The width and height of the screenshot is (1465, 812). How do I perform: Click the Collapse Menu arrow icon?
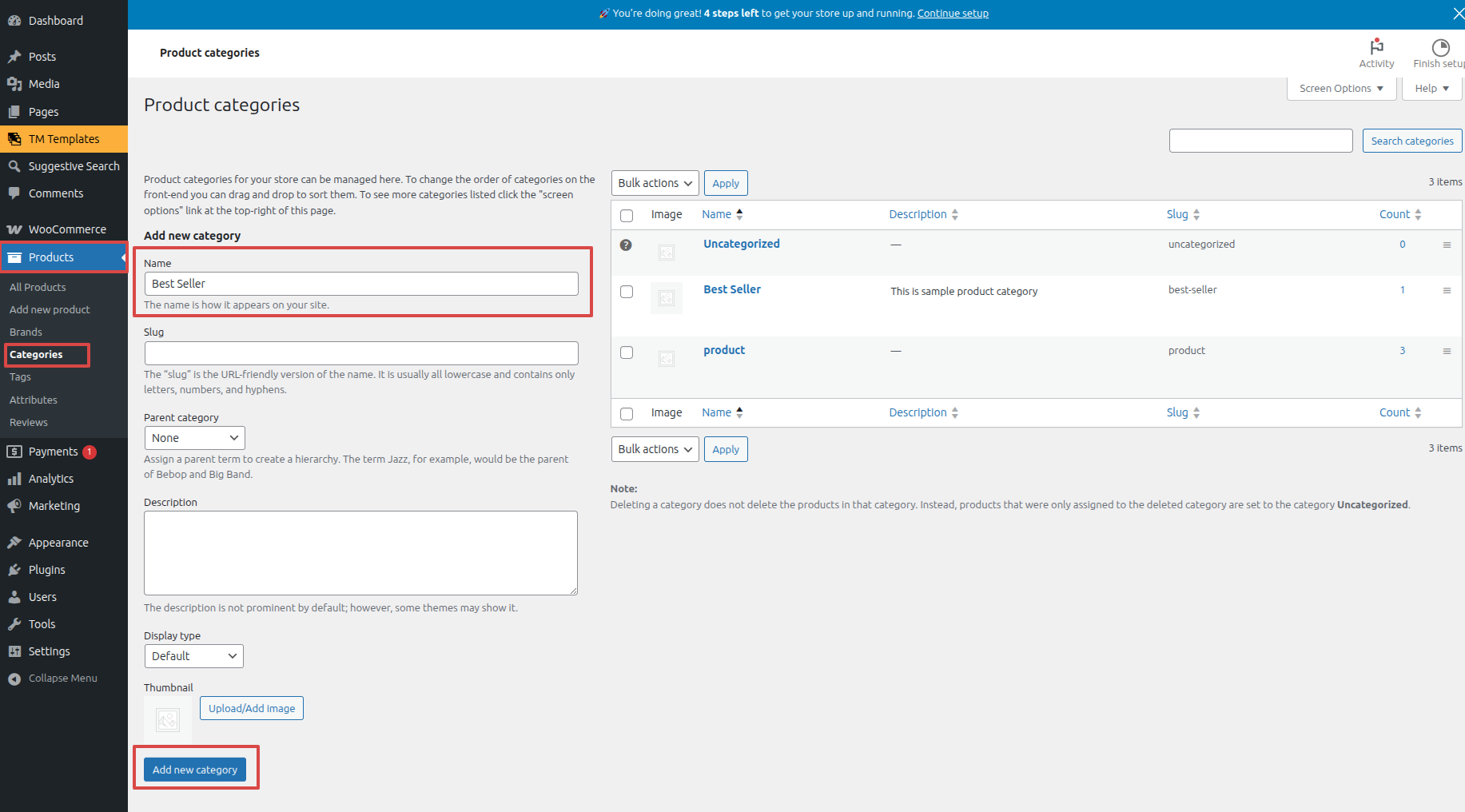(x=14, y=679)
